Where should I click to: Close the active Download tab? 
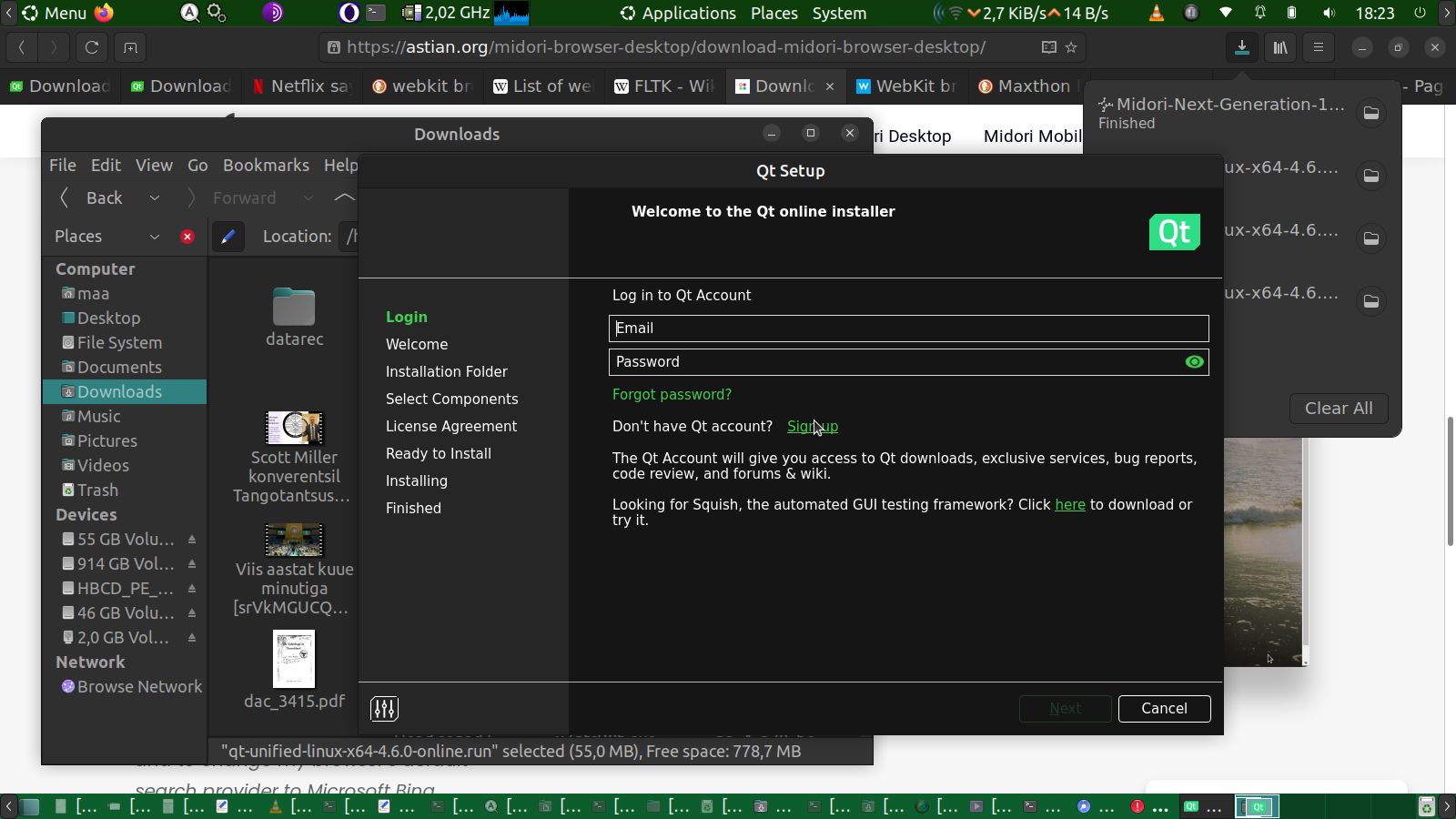[830, 86]
